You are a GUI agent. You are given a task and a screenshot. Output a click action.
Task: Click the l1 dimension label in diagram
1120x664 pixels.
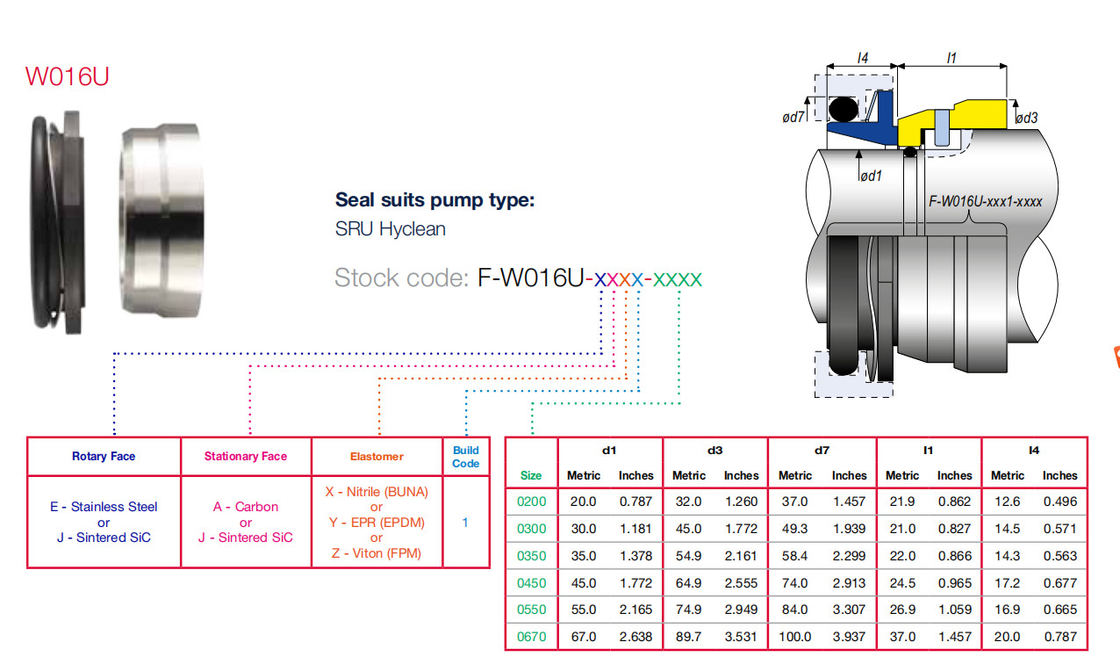[x=951, y=58]
